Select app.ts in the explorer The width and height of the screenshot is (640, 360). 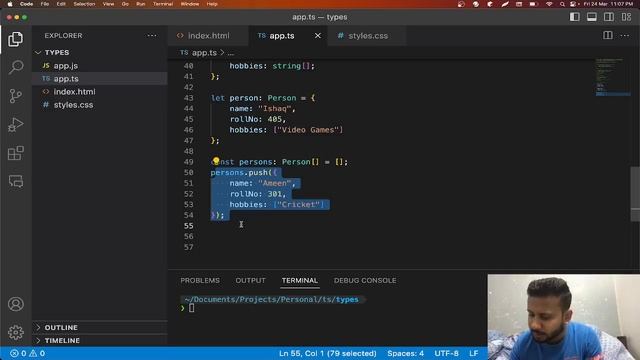pos(66,79)
